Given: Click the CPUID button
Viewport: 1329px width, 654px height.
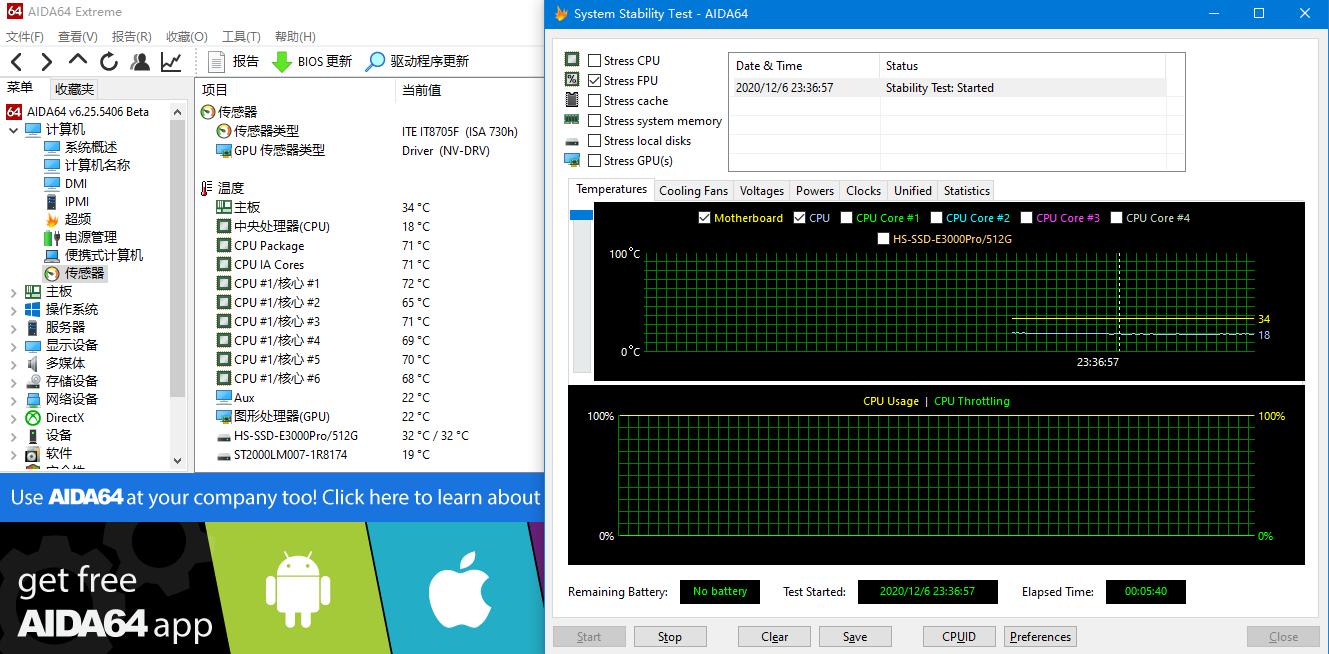Looking at the screenshot, I should point(959,636).
